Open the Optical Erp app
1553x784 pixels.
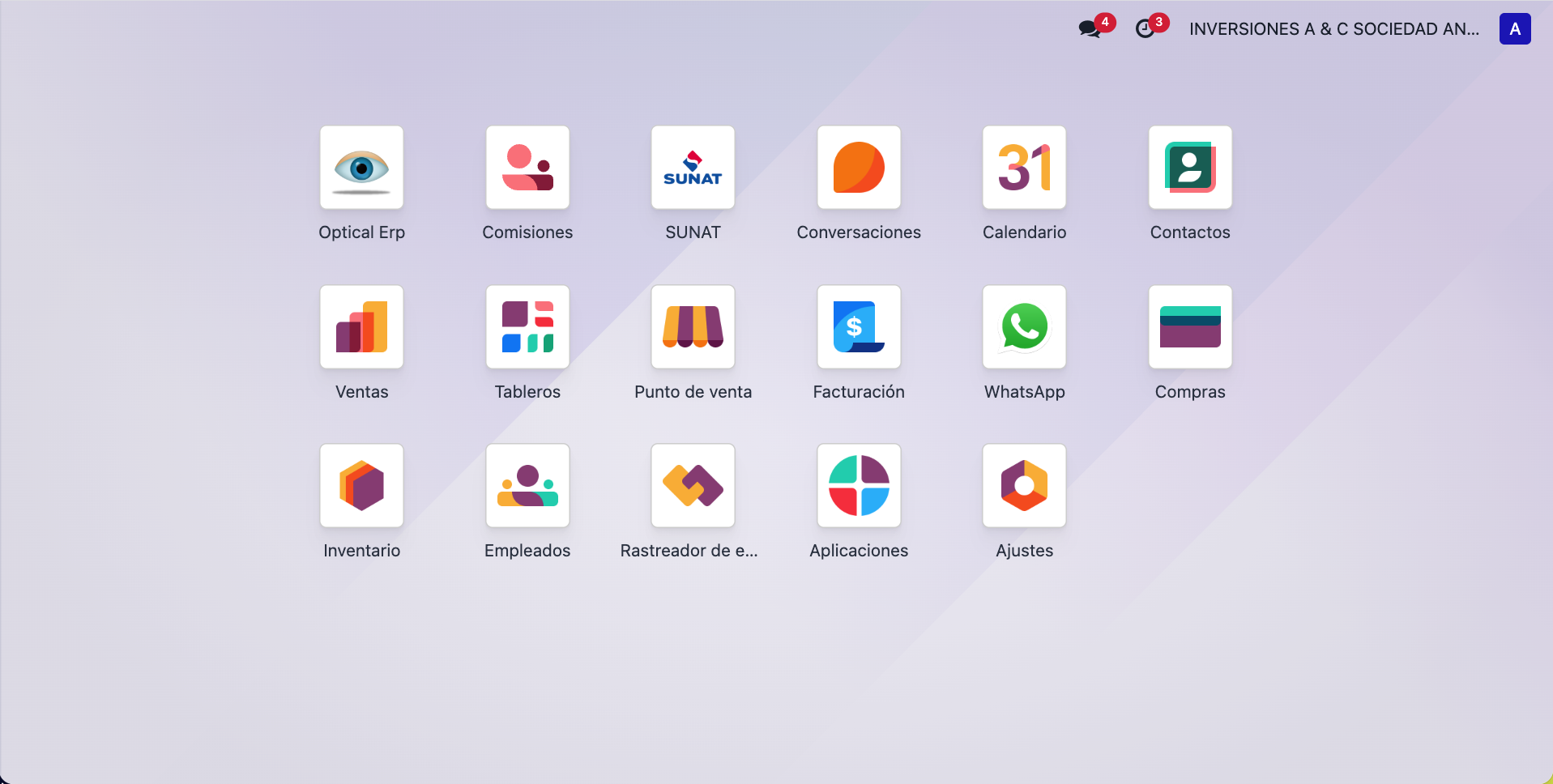coord(361,168)
